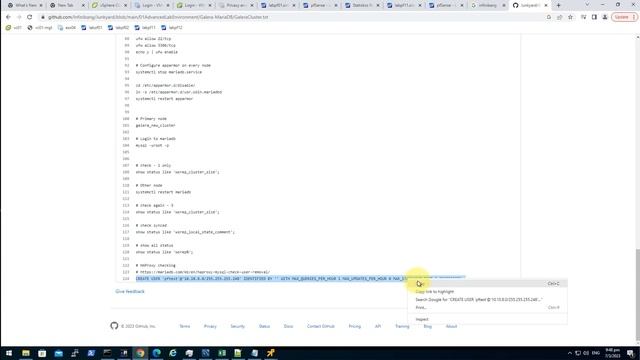
Task: Go forward to the next page
Action: tap(19, 17)
